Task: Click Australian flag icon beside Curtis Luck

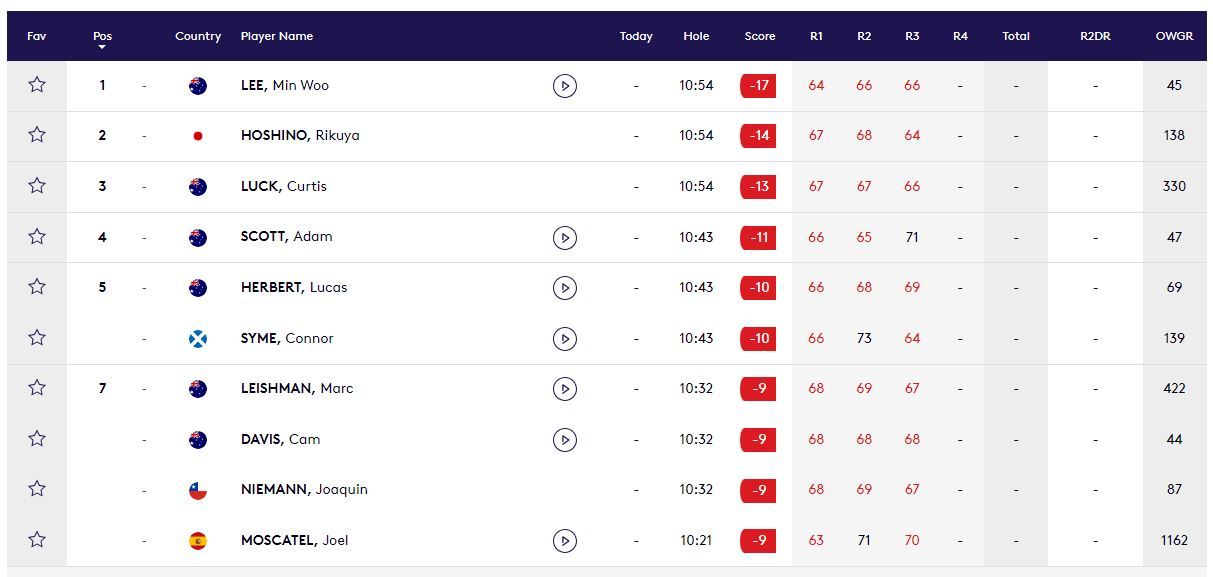Action: point(198,187)
